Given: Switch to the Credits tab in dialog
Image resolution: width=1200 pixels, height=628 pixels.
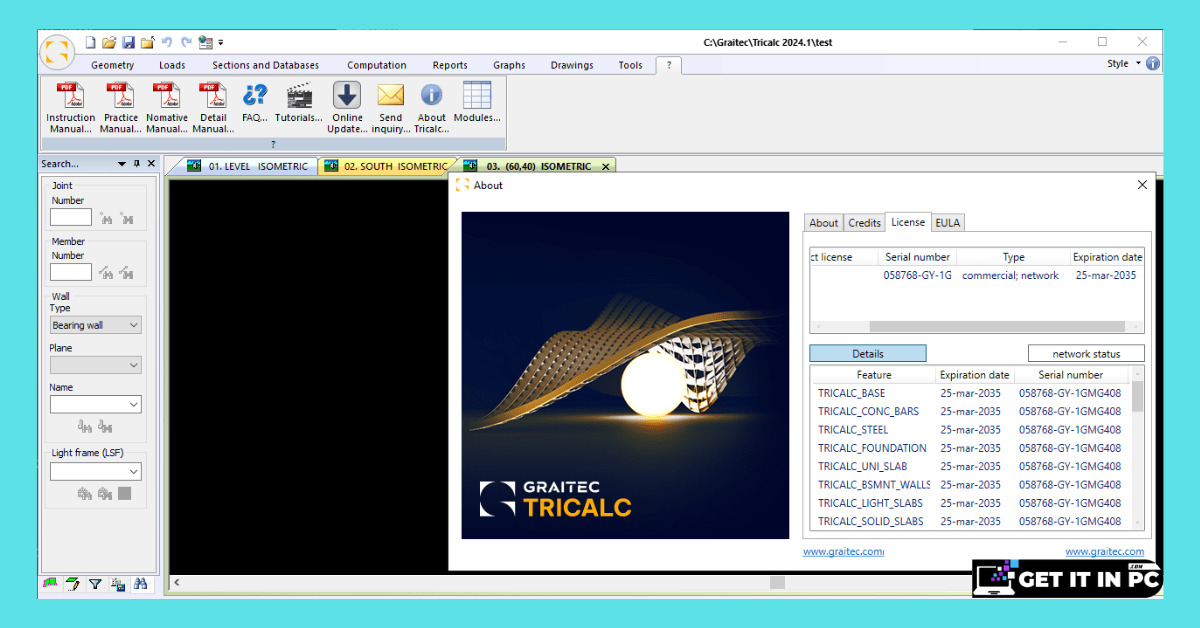Looking at the screenshot, I should 864,223.
